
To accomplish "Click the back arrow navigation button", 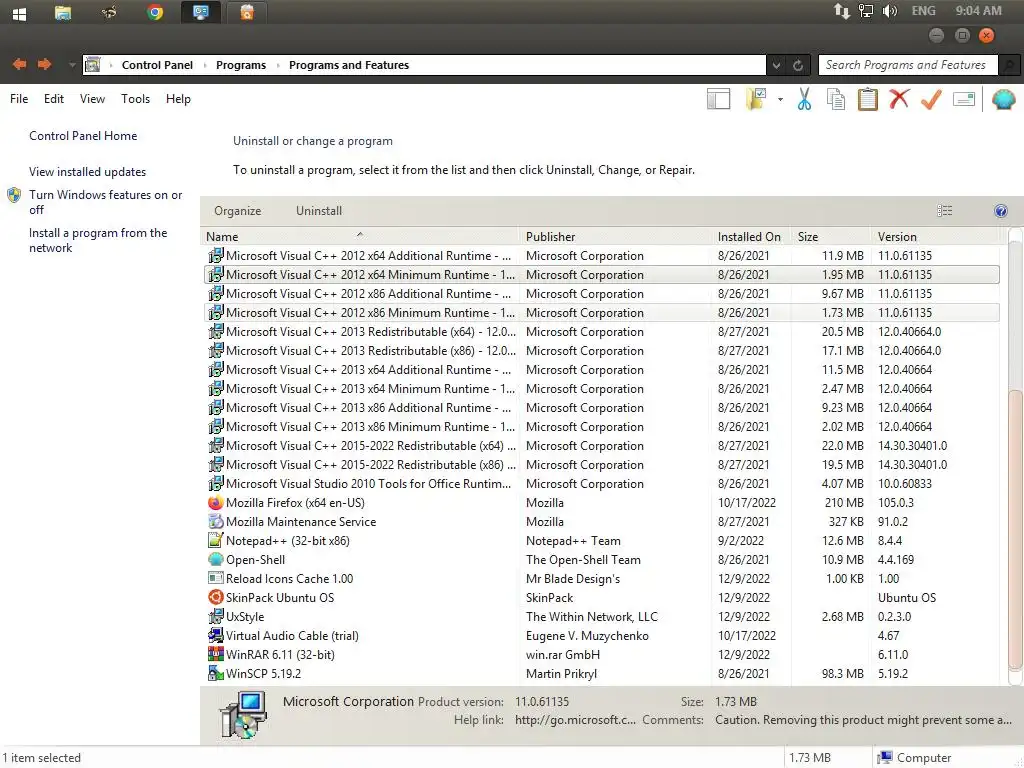I will (20, 64).
